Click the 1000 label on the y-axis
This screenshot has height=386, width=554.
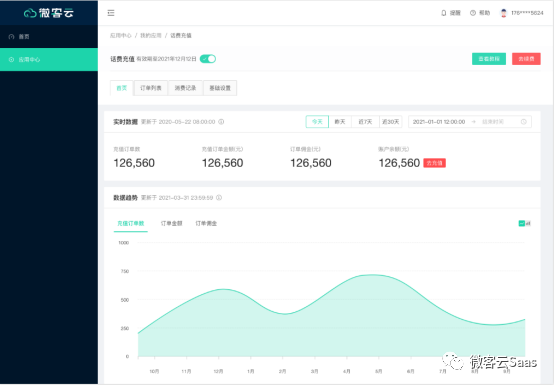[124, 243]
